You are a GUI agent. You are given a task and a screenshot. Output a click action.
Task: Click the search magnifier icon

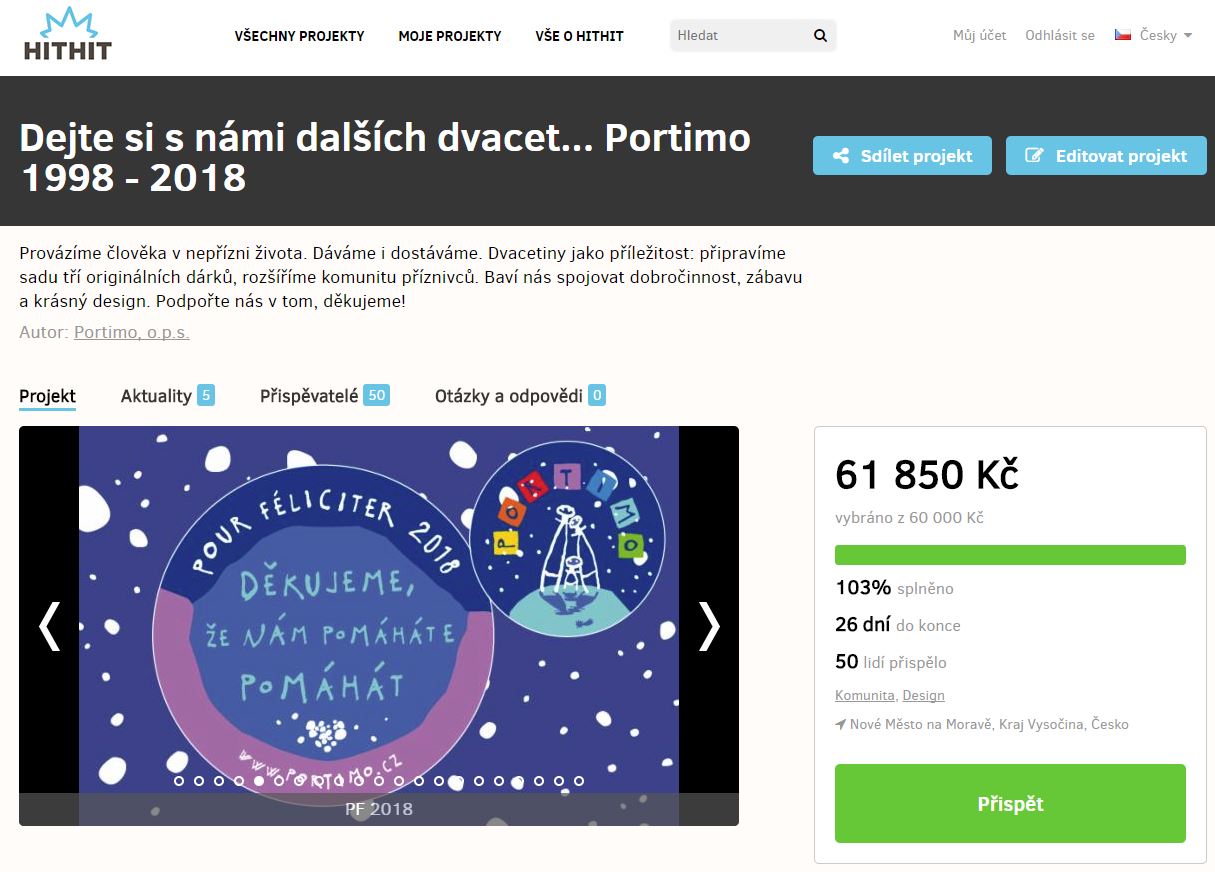(x=820, y=36)
